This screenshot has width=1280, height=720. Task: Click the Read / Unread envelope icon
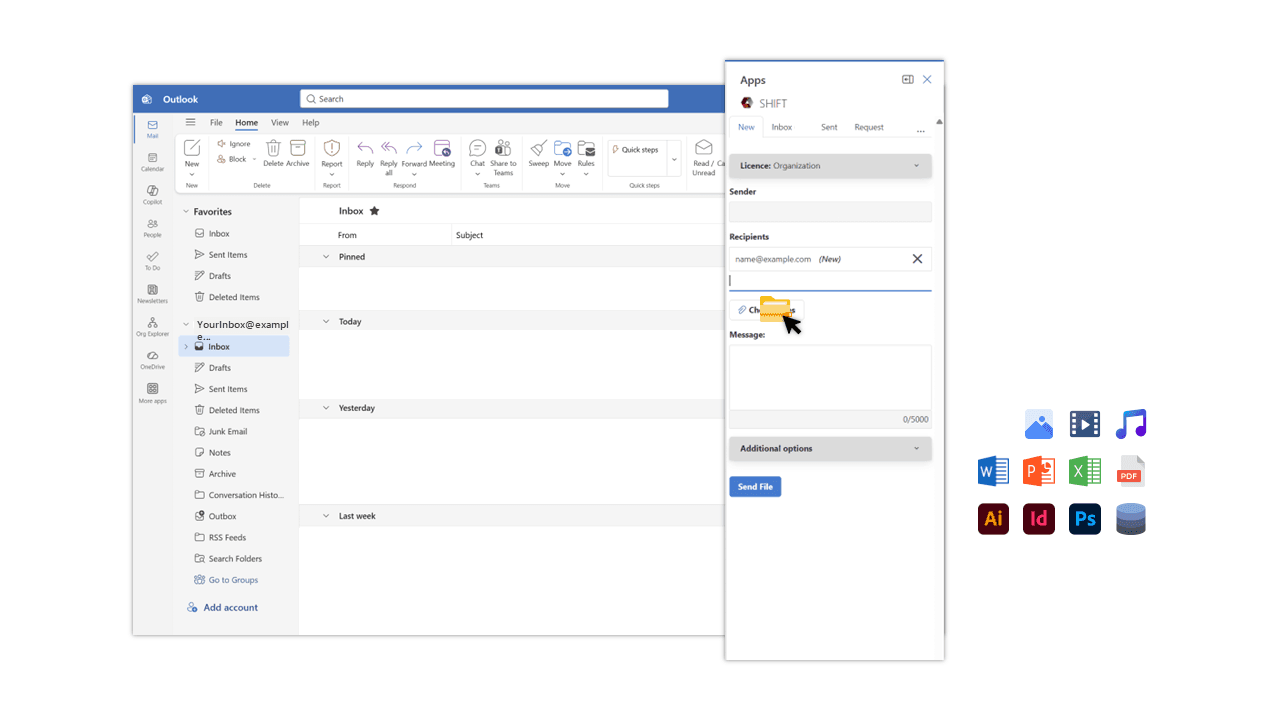tap(704, 148)
